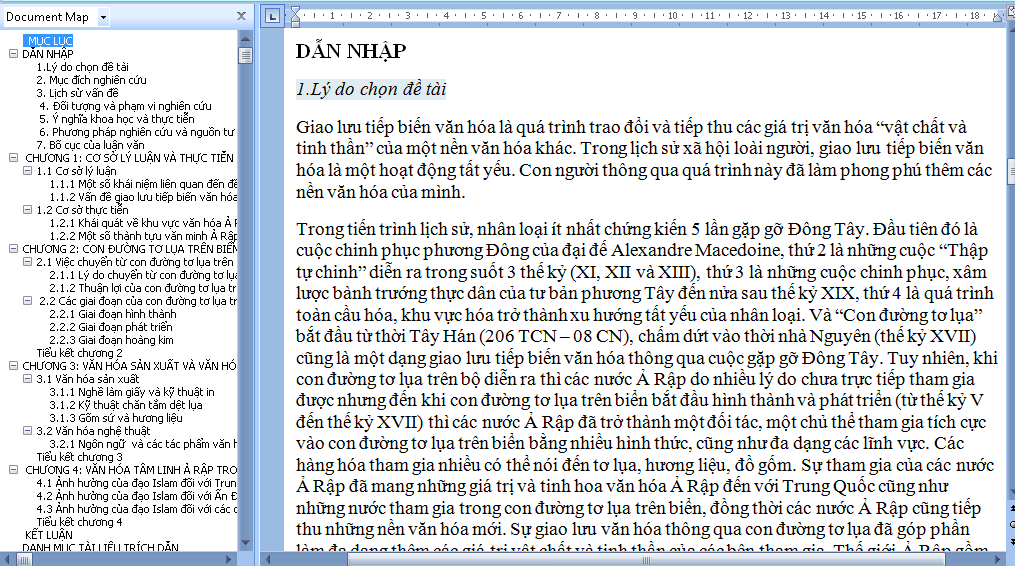Select MỤC LỤC in Document Map

click(50, 41)
